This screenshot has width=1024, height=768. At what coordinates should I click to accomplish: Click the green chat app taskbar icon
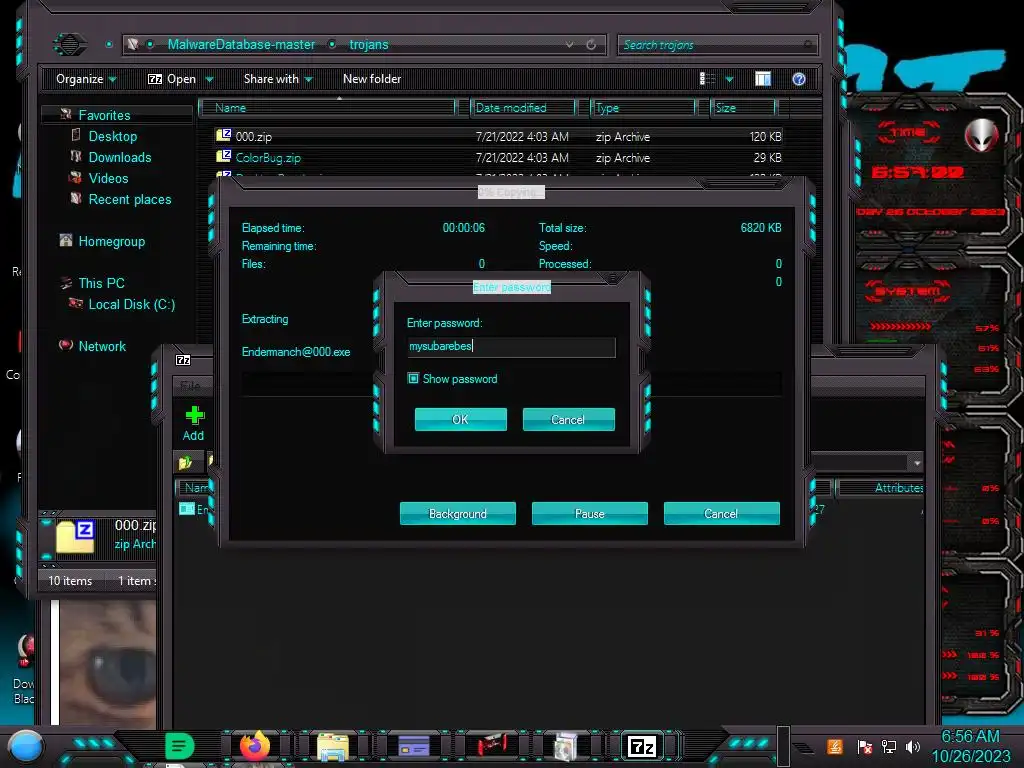[179, 746]
